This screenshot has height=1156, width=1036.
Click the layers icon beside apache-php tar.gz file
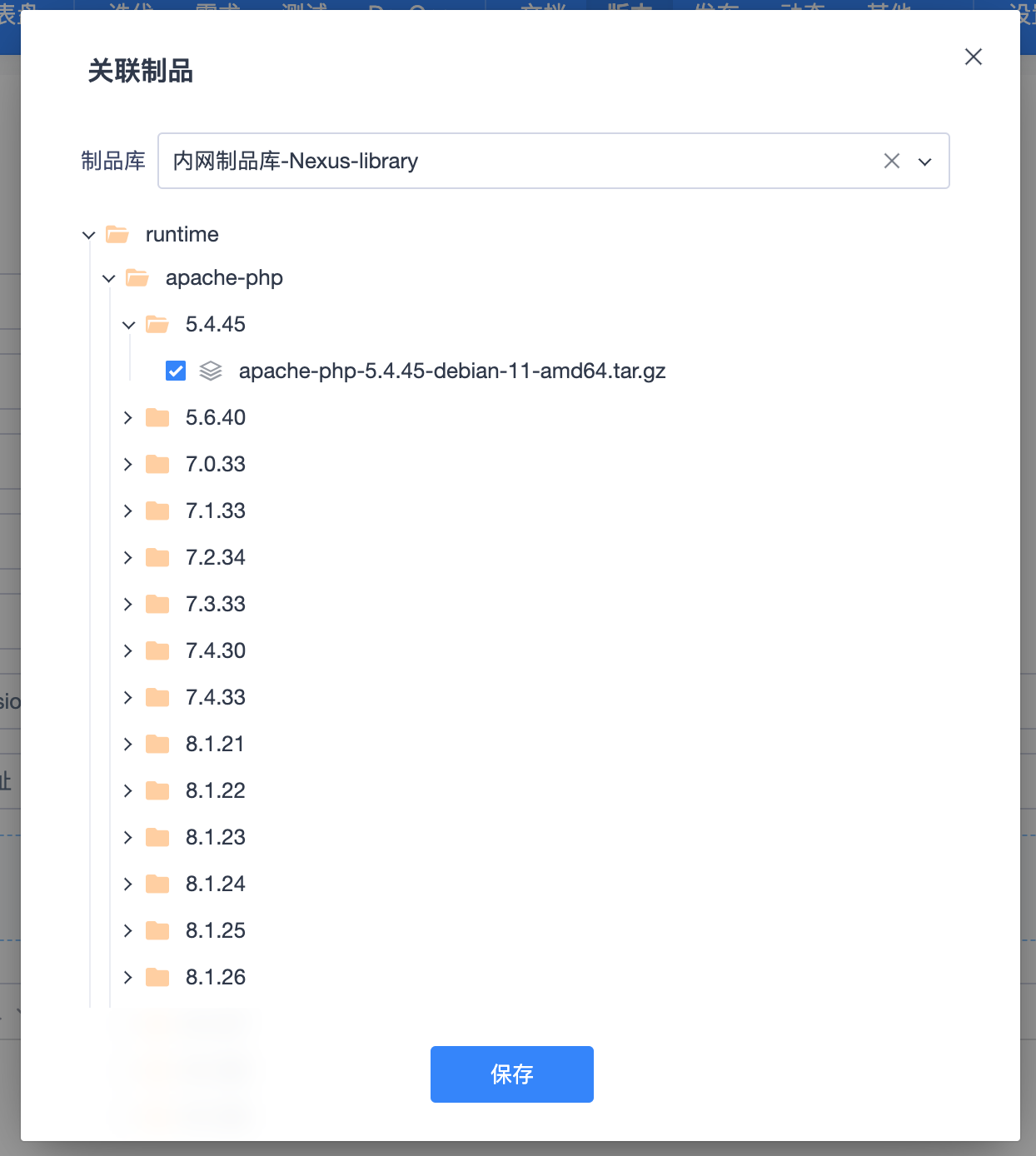(x=211, y=371)
